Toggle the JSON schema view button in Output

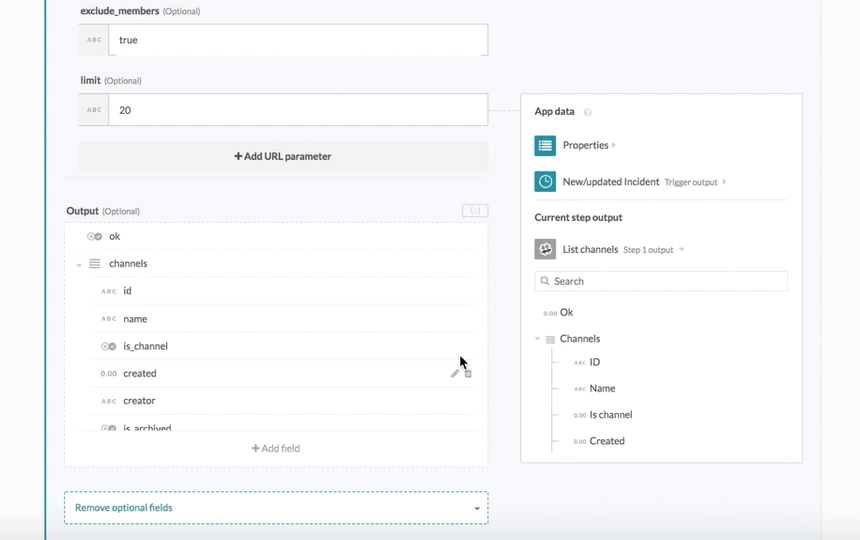[475, 211]
